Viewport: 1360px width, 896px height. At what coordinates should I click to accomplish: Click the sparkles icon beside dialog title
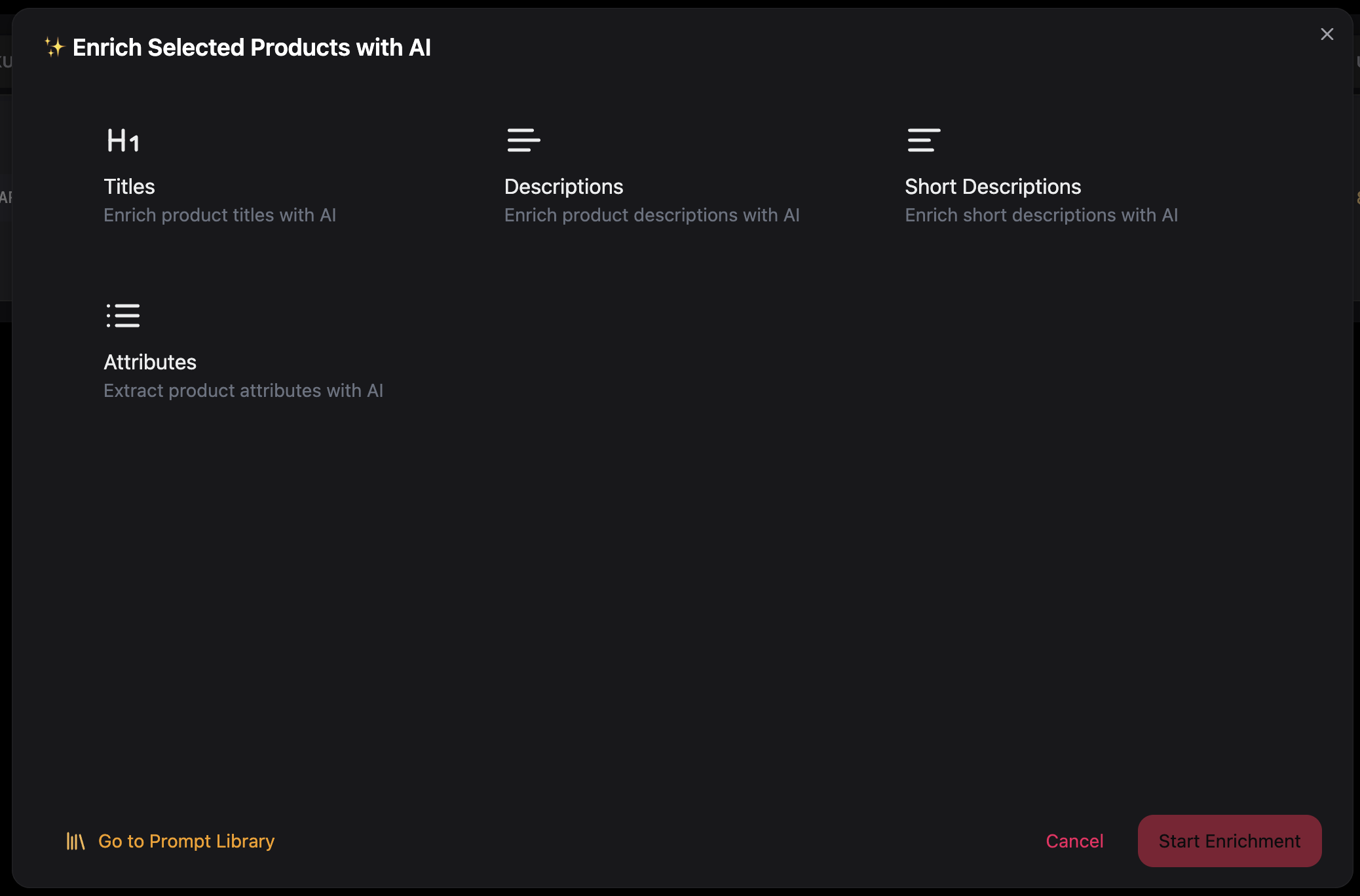point(54,47)
